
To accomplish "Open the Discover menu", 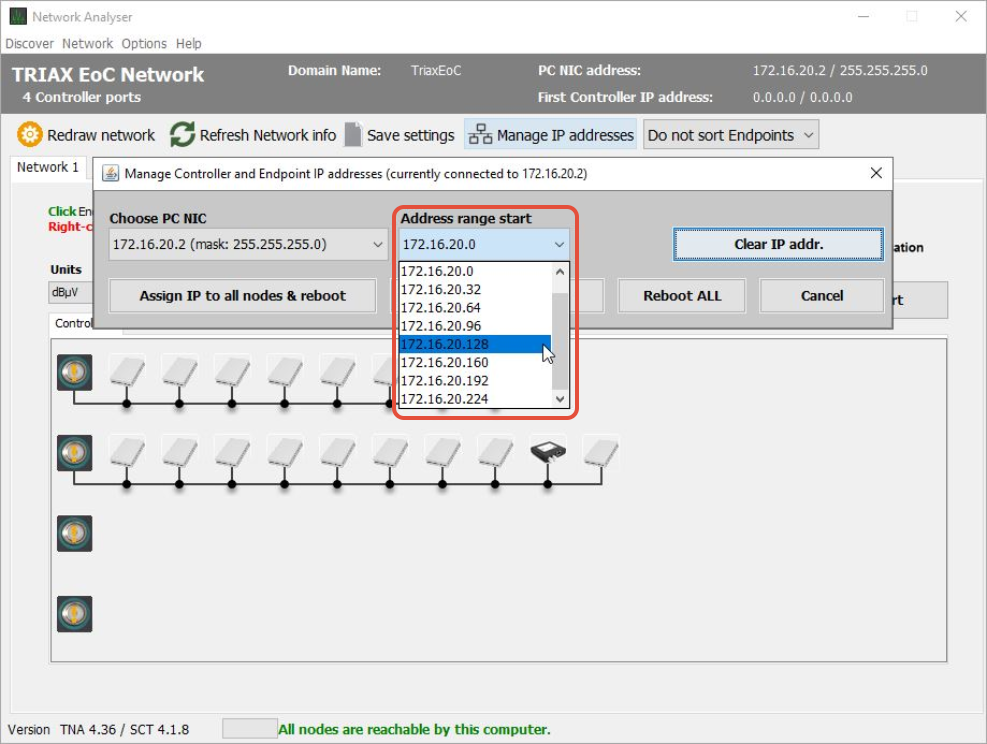I will coord(30,43).
